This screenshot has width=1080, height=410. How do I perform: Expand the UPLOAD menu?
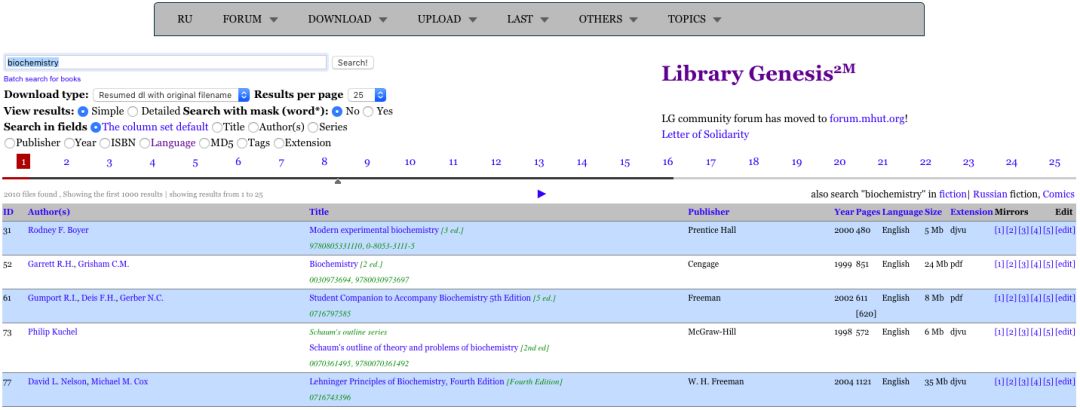pyautogui.click(x=447, y=19)
